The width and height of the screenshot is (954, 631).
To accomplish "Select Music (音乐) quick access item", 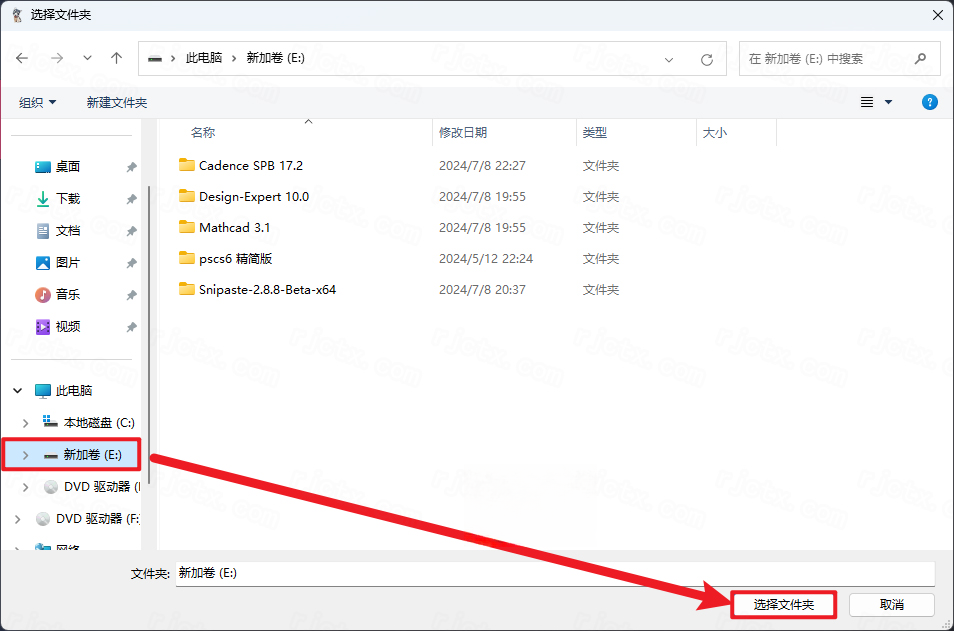I will (x=68, y=295).
